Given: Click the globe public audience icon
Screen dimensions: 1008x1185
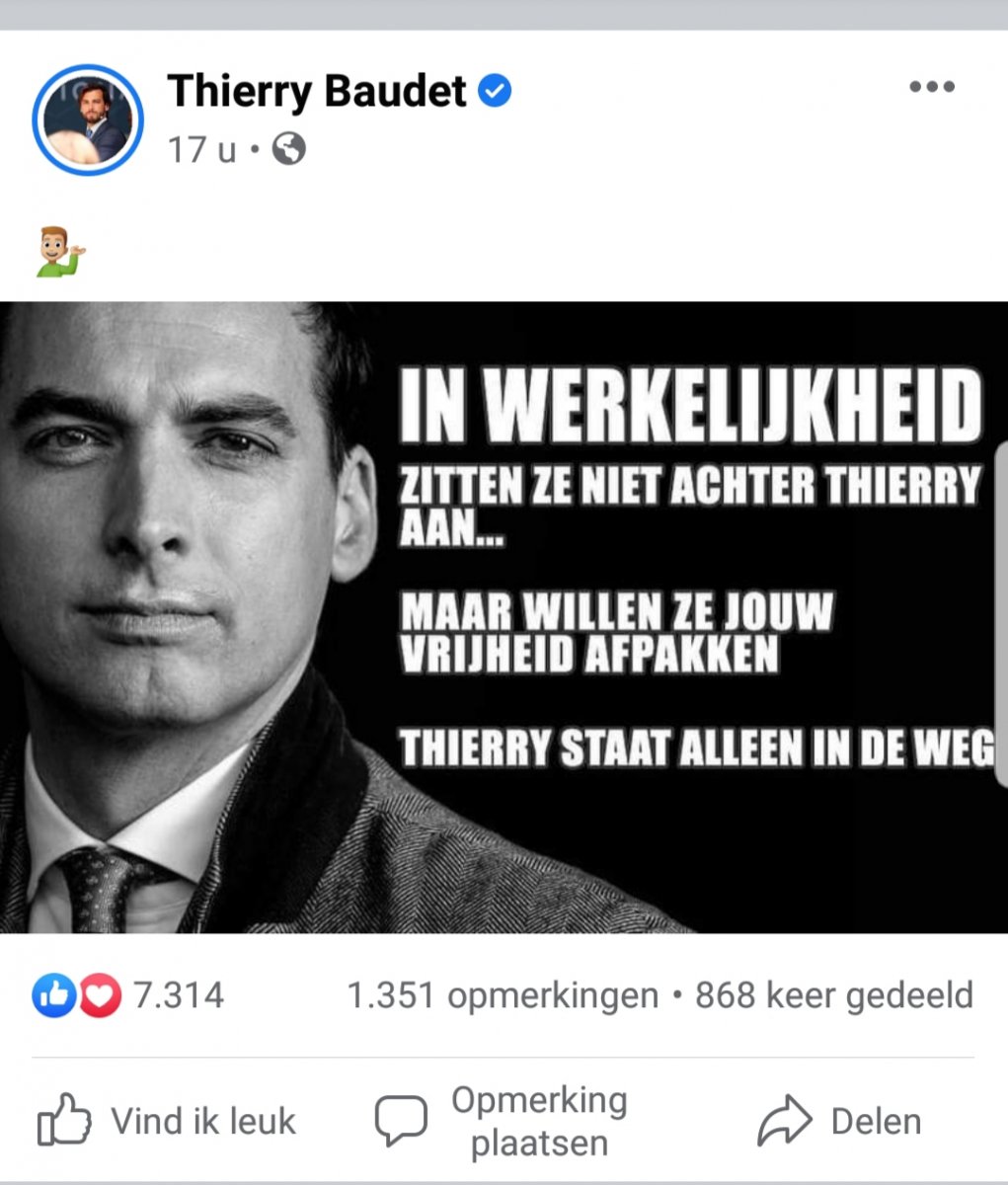Looking at the screenshot, I should pyautogui.click(x=288, y=150).
